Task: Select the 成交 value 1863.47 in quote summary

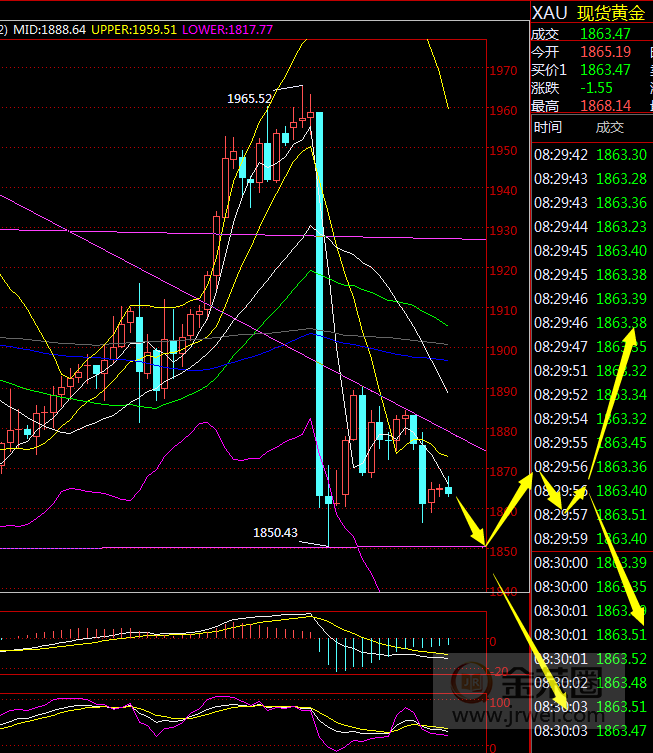Action: (x=605, y=34)
